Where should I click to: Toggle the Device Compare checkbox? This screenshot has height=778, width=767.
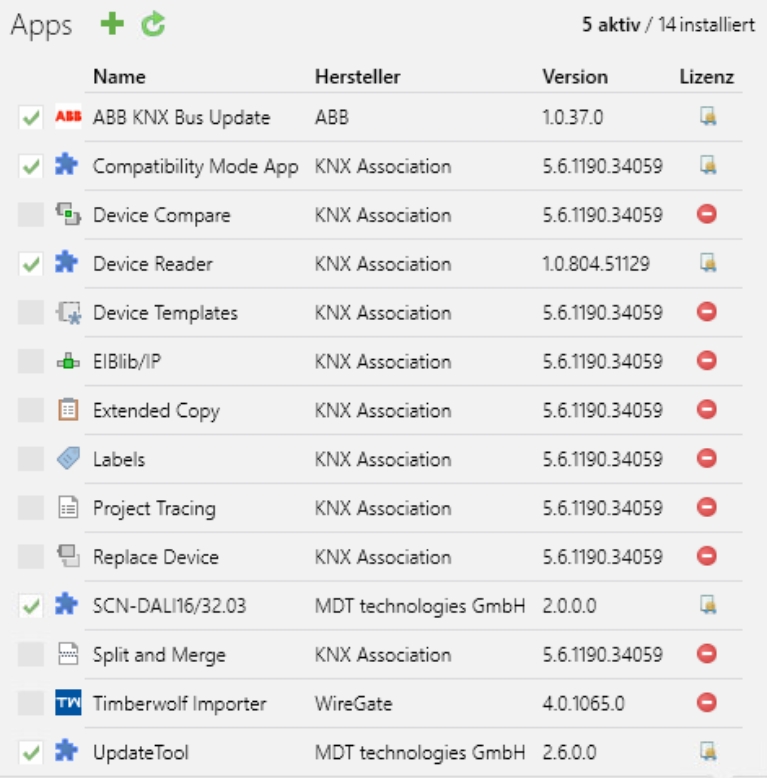tap(31, 214)
